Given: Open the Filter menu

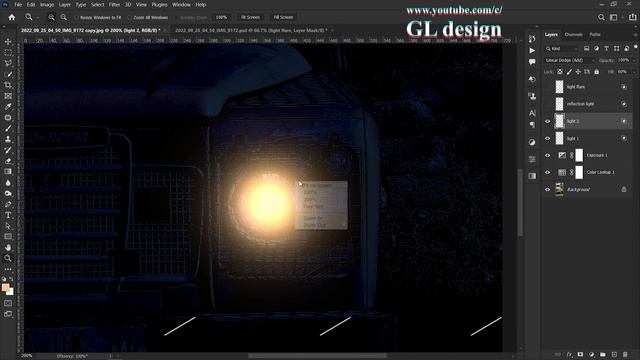Looking at the screenshot, I should coord(114,4).
